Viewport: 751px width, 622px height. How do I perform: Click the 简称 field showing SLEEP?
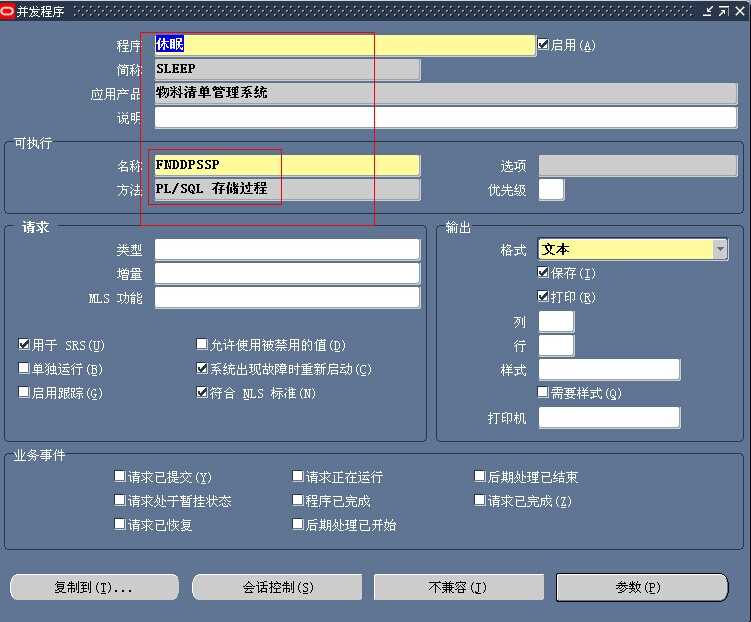[287, 69]
